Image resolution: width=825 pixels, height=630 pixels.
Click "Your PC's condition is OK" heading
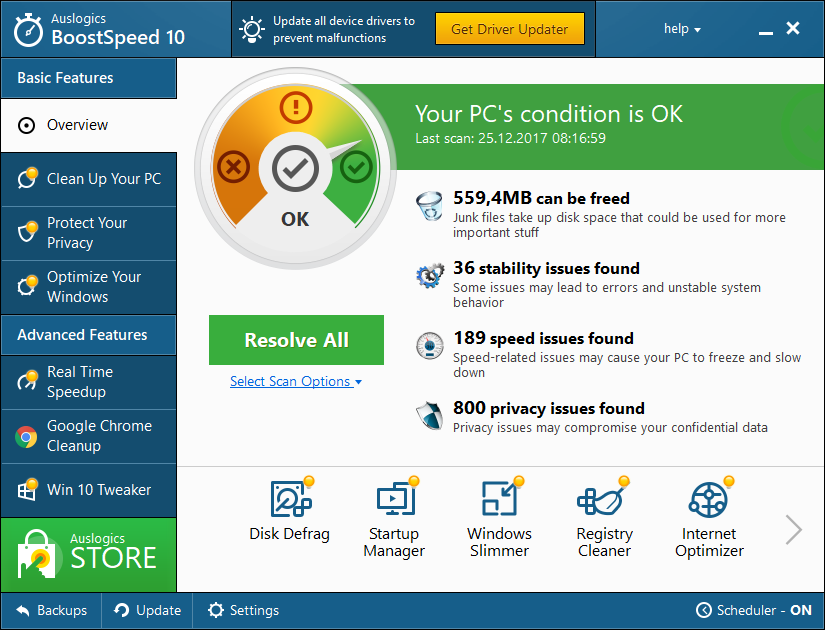[549, 114]
